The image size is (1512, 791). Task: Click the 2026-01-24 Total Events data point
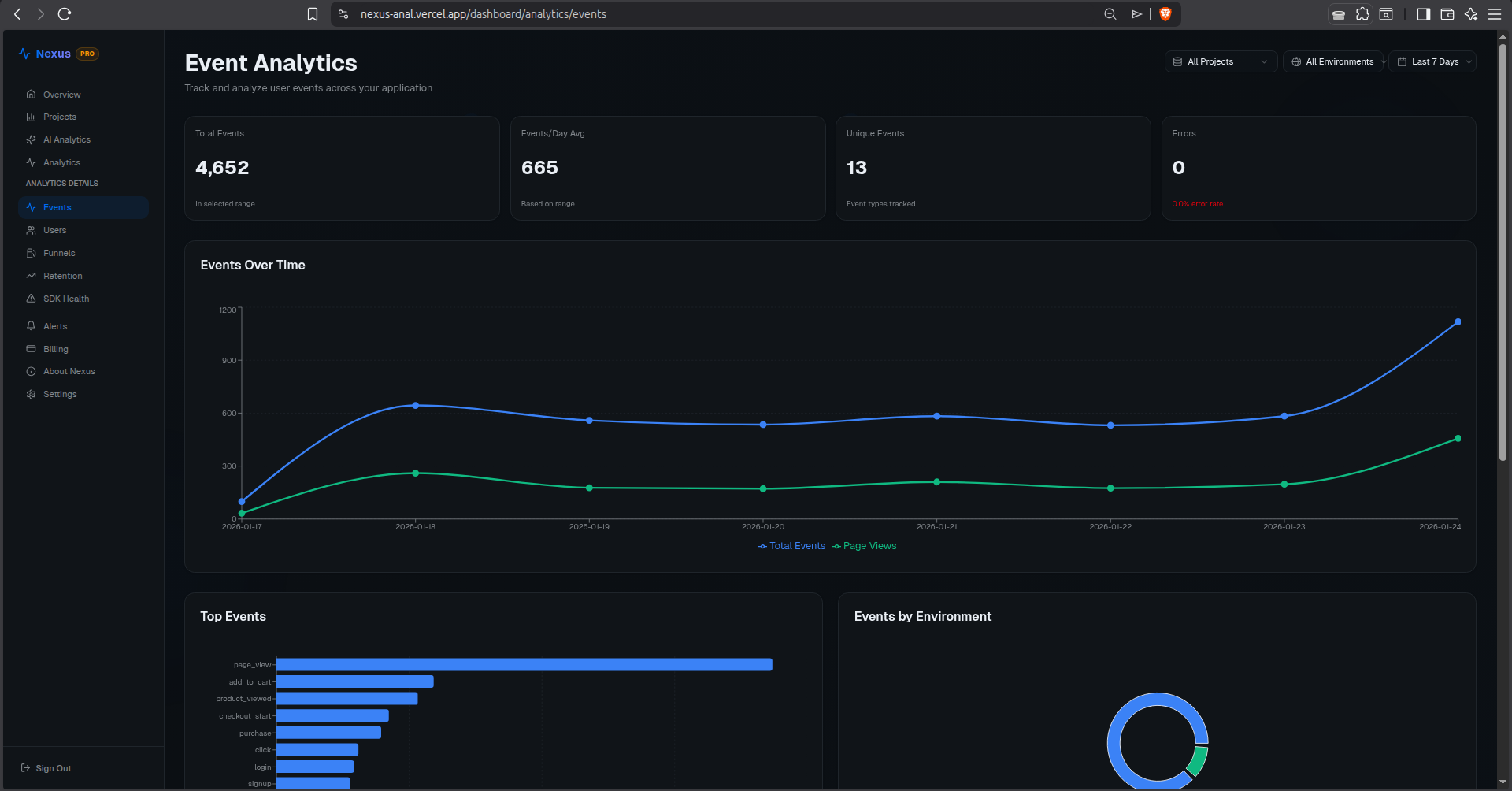point(1458,321)
